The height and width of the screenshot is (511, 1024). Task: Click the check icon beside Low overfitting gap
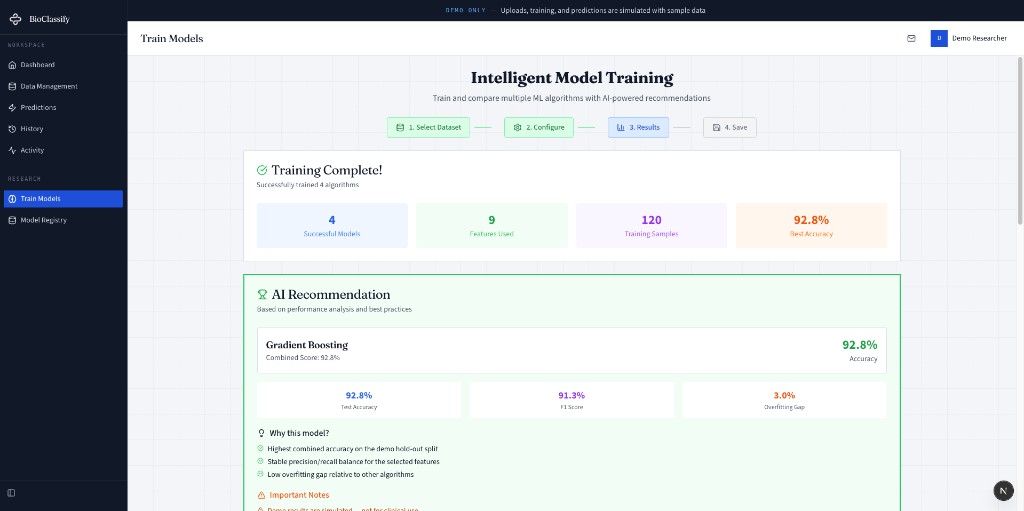tap(261, 474)
